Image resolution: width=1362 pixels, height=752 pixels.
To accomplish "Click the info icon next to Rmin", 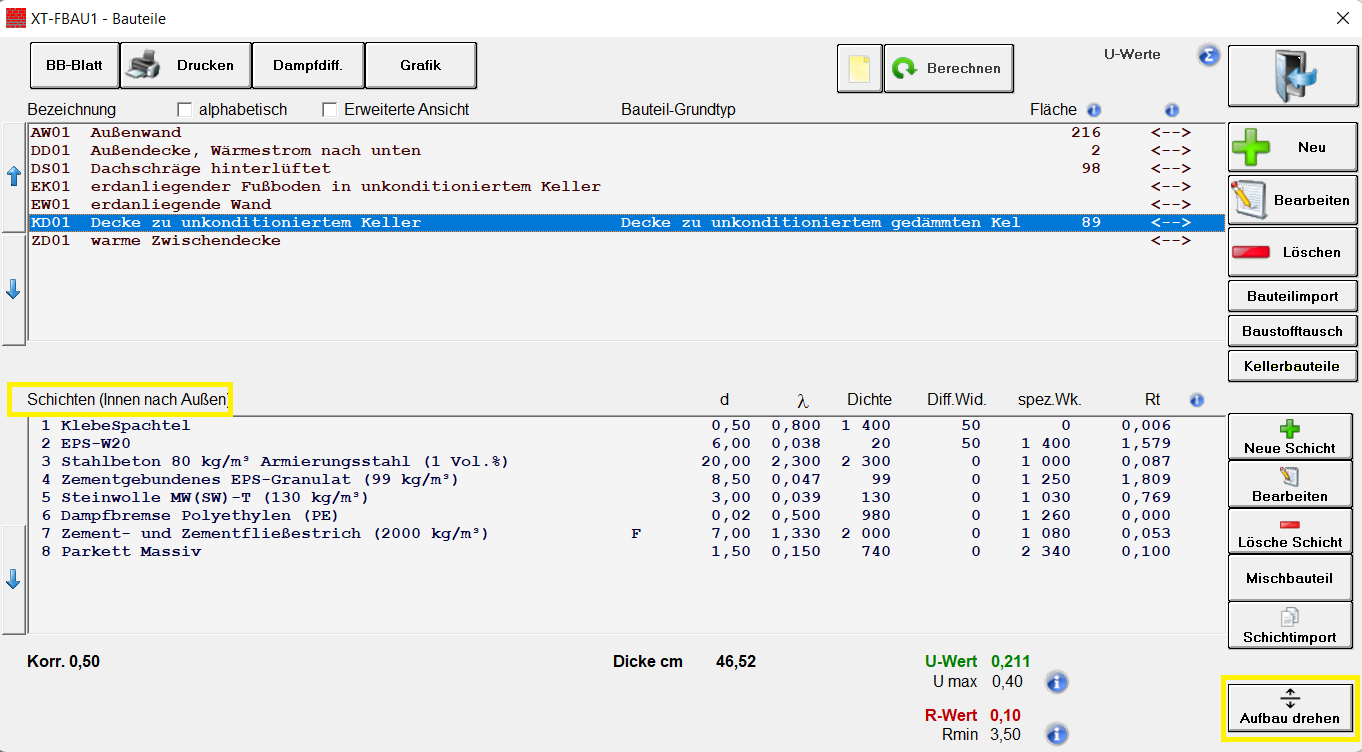I will 1057,735.
